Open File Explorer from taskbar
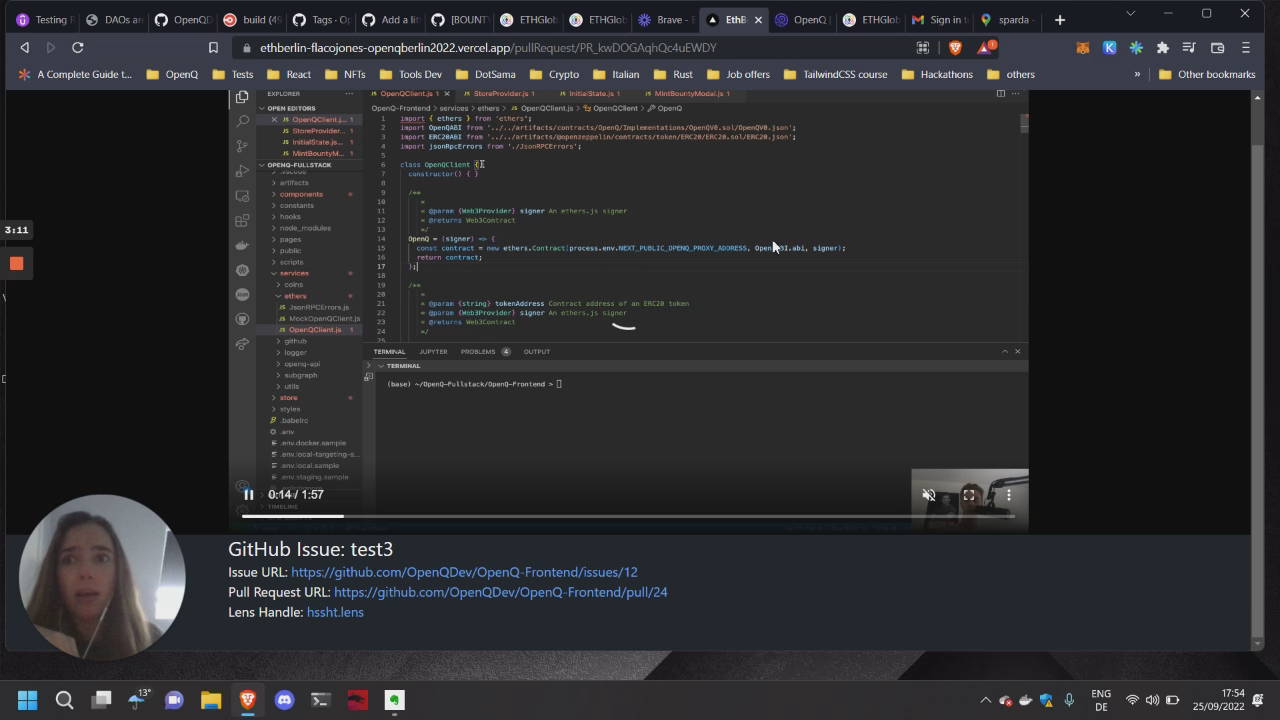This screenshot has width=1280, height=720. tap(211, 700)
